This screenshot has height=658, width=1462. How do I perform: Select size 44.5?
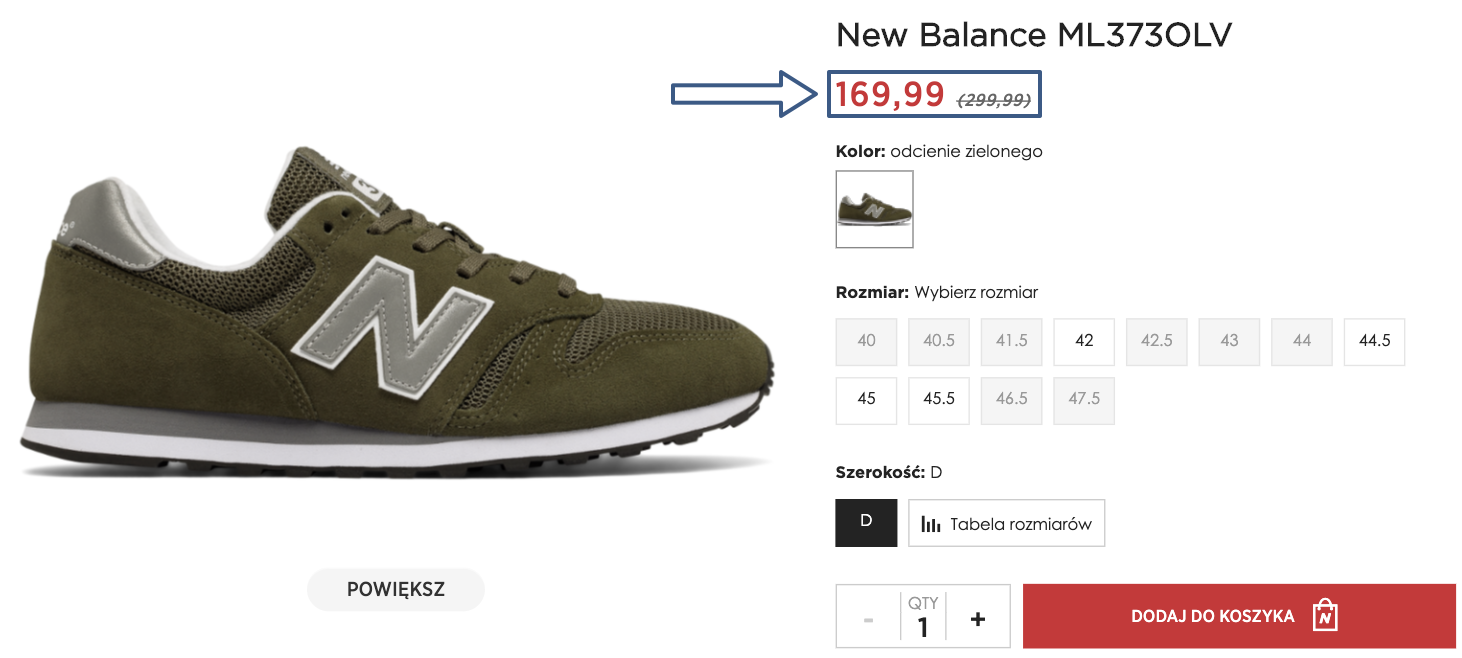(x=1374, y=341)
